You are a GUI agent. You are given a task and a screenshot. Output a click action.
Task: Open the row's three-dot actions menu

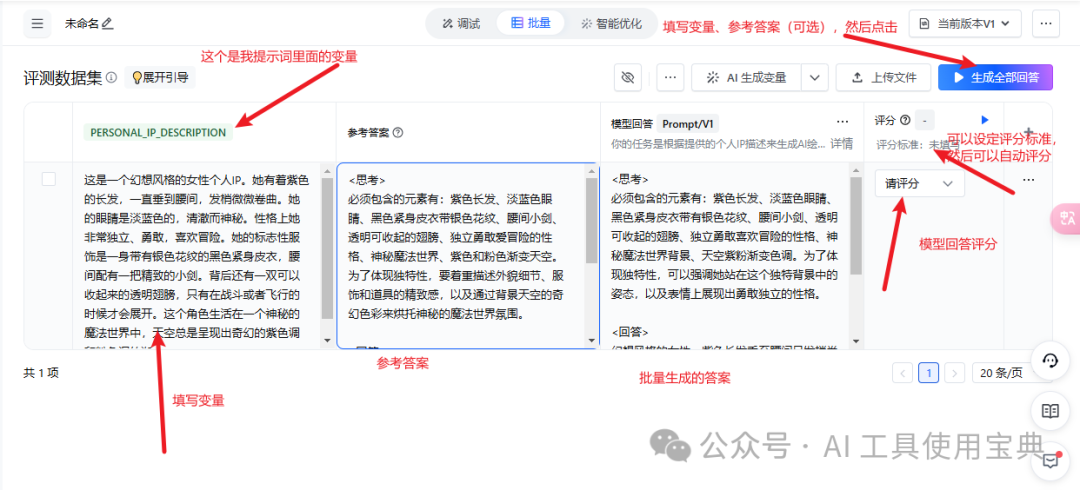pos(1028,179)
